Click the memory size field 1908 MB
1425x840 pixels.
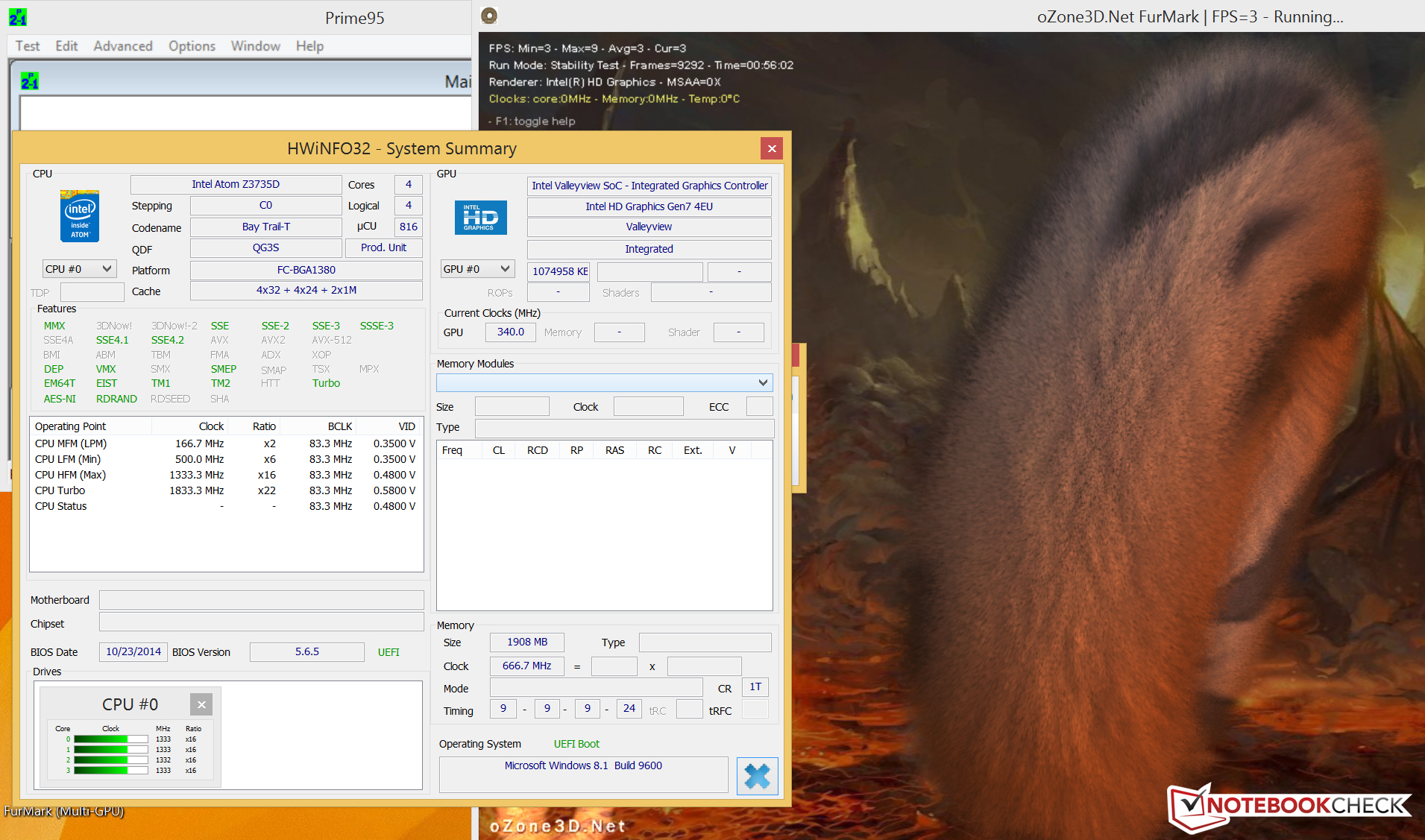coord(526,642)
